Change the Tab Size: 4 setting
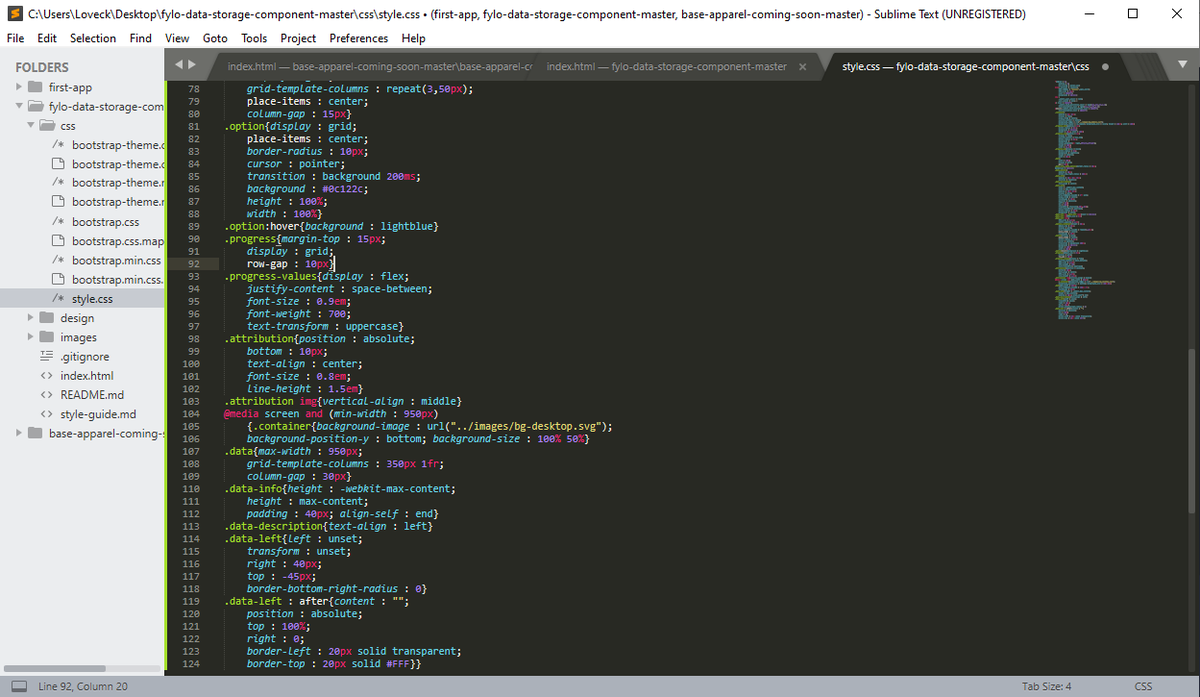Image resolution: width=1200 pixels, height=697 pixels. (1047, 687)
